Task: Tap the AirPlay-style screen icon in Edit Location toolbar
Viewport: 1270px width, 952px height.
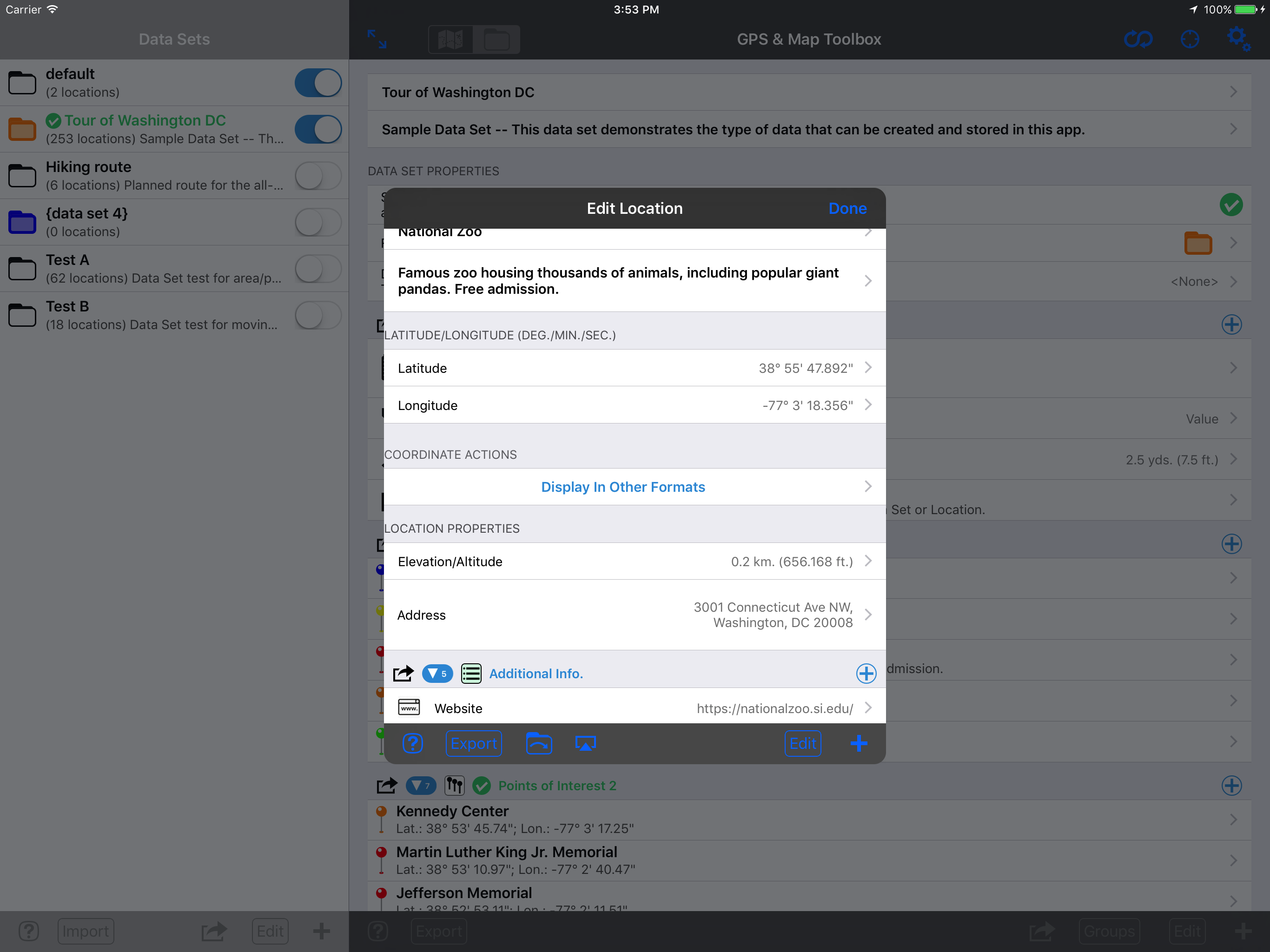Action: coord(585,744)
